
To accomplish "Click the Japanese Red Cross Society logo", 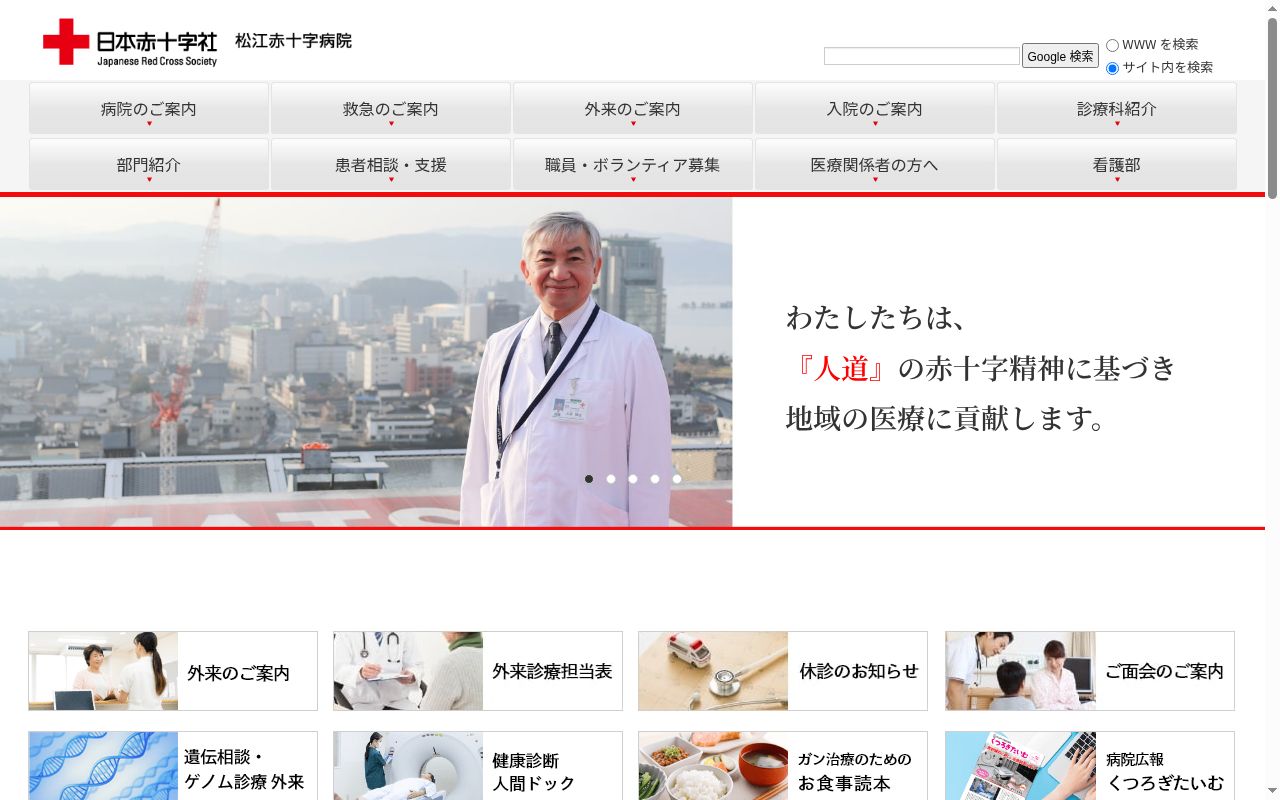I will 130,42.
